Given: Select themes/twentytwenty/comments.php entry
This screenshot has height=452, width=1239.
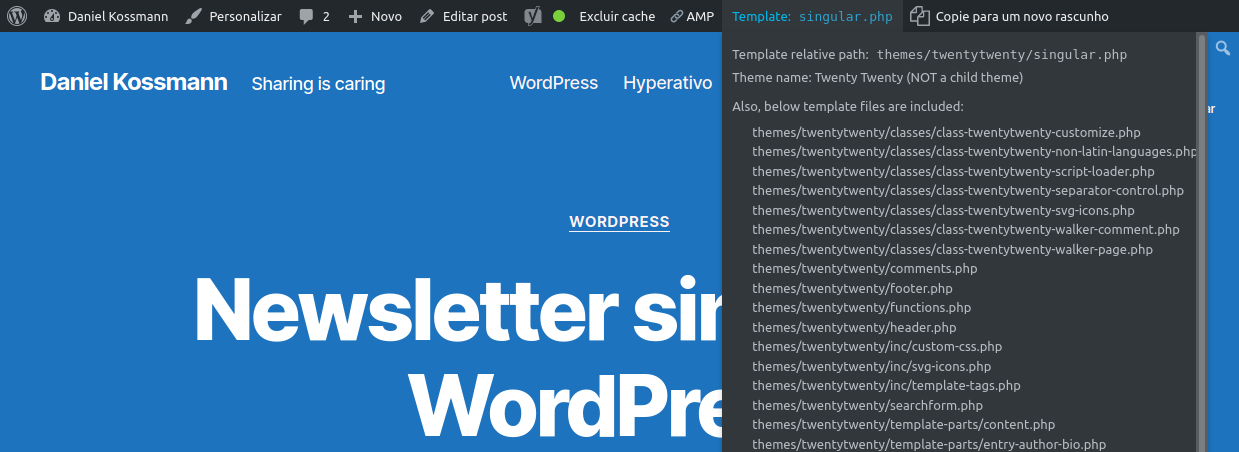Looking at the screenshot, I should [865, 268].
